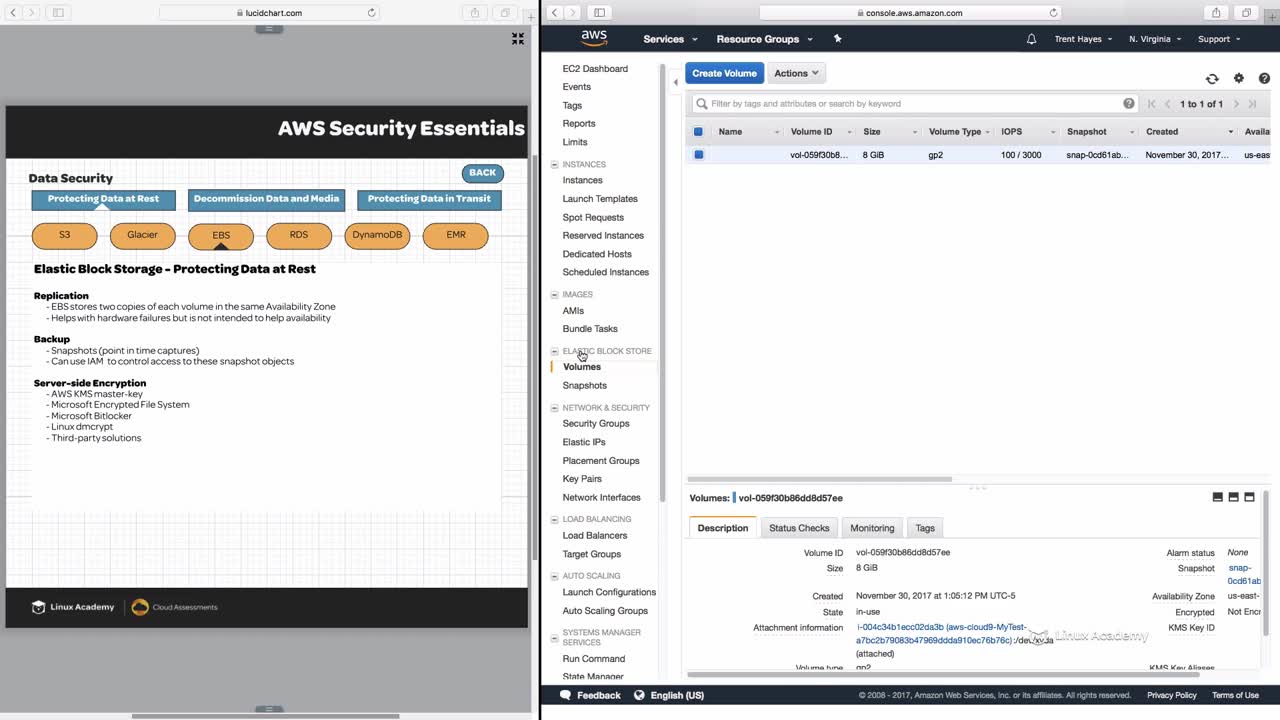
Task: Click Safari back arrow in Lucidchart window
Action: tap(14, 13)
